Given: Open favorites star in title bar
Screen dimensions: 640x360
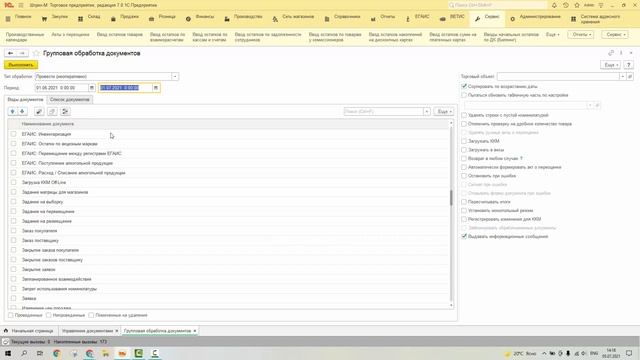Looking at the screenshot, I should 577,5.
